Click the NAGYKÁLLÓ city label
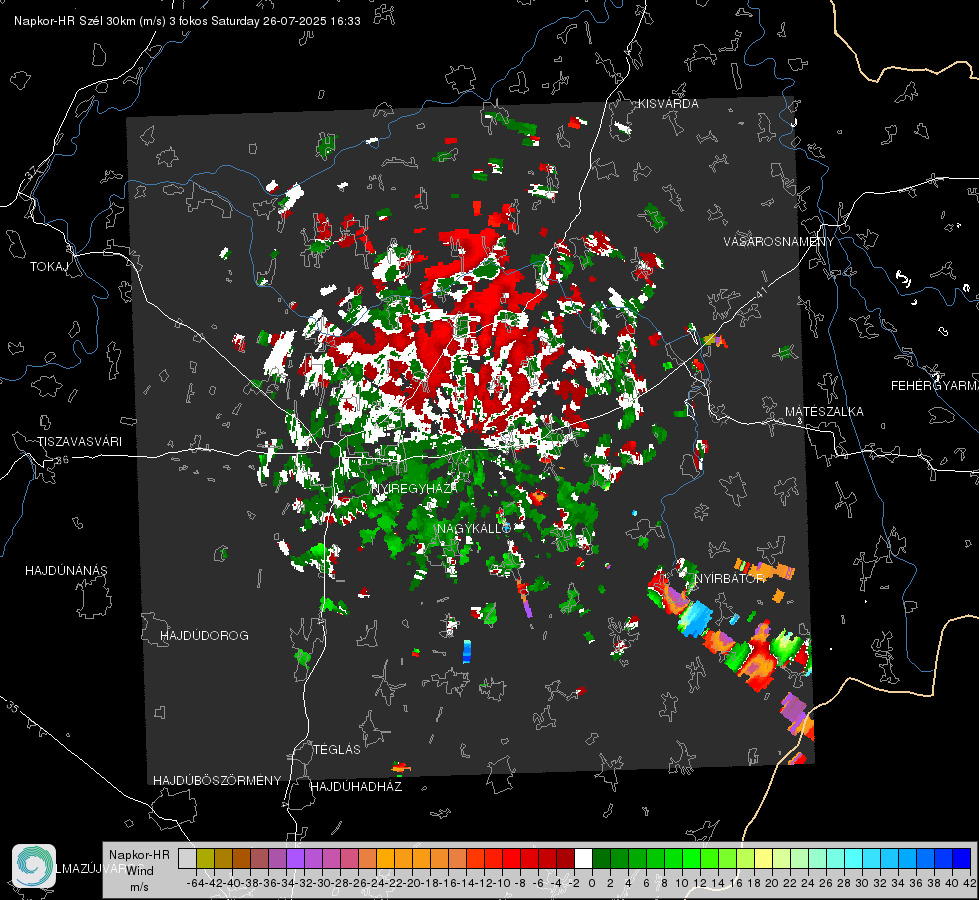The height and width of the screenshot is (900, 979). [474, 528]
